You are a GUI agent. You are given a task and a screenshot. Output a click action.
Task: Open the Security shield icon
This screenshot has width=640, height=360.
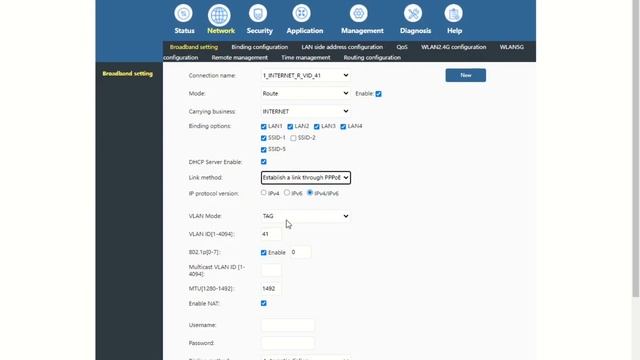[258, 14]
